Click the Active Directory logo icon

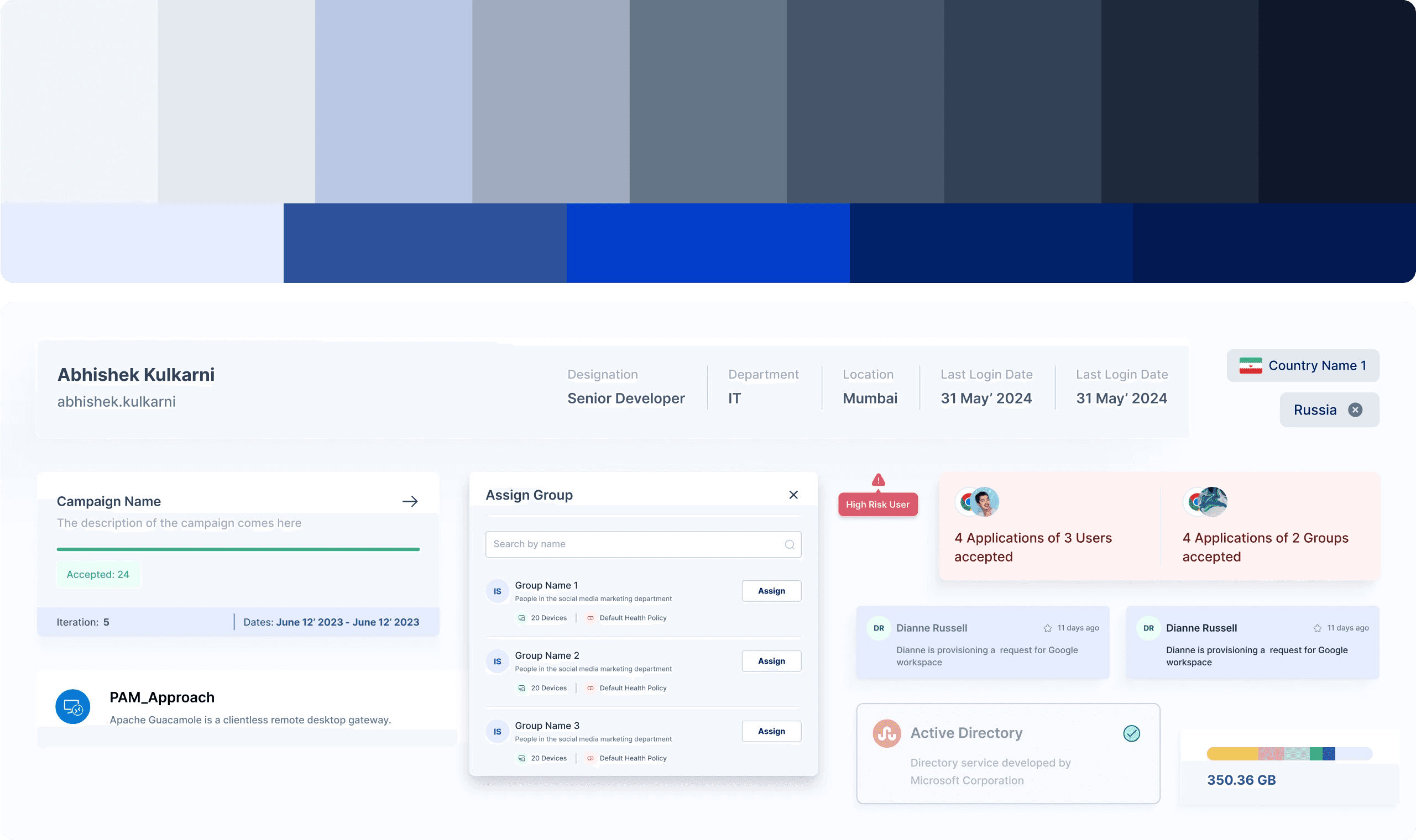(x=887, y=733)
